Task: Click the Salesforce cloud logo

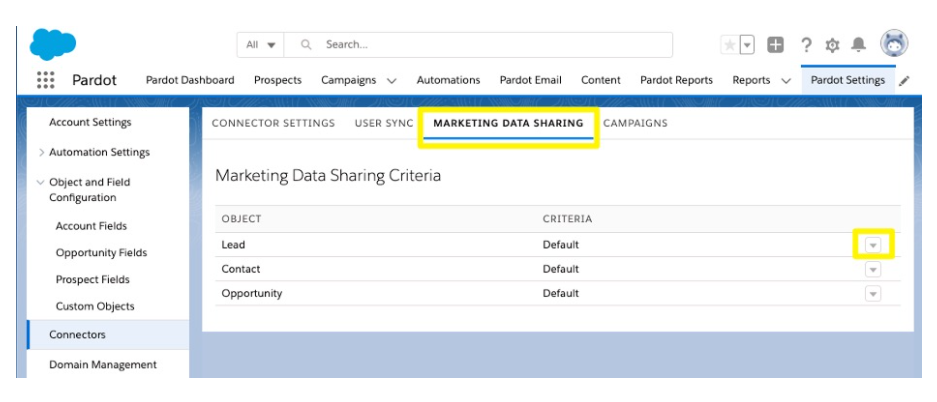Action: pos(53,44)
